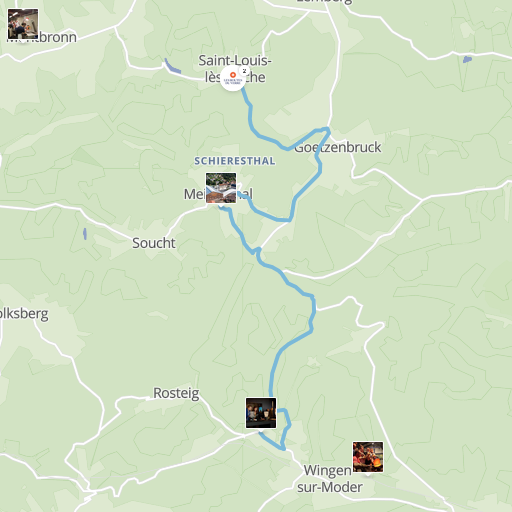512x512 pixels.
Task: Select the Rosteig place name
Action: 176,393
